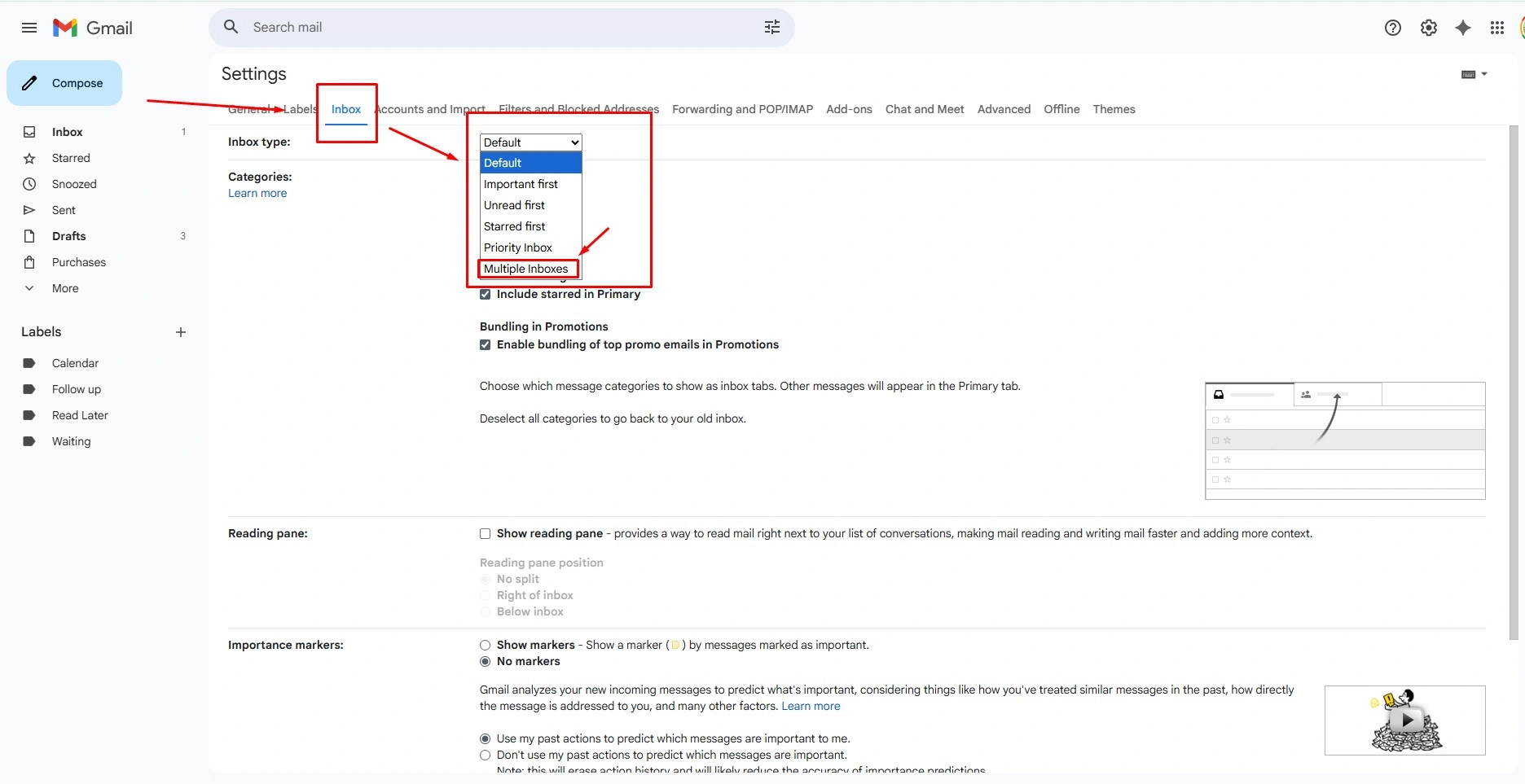The width and height of the screenshot is (1525, 784).
Task: Switch to the Inbox settings tab
Action: (x=346, y=109)
